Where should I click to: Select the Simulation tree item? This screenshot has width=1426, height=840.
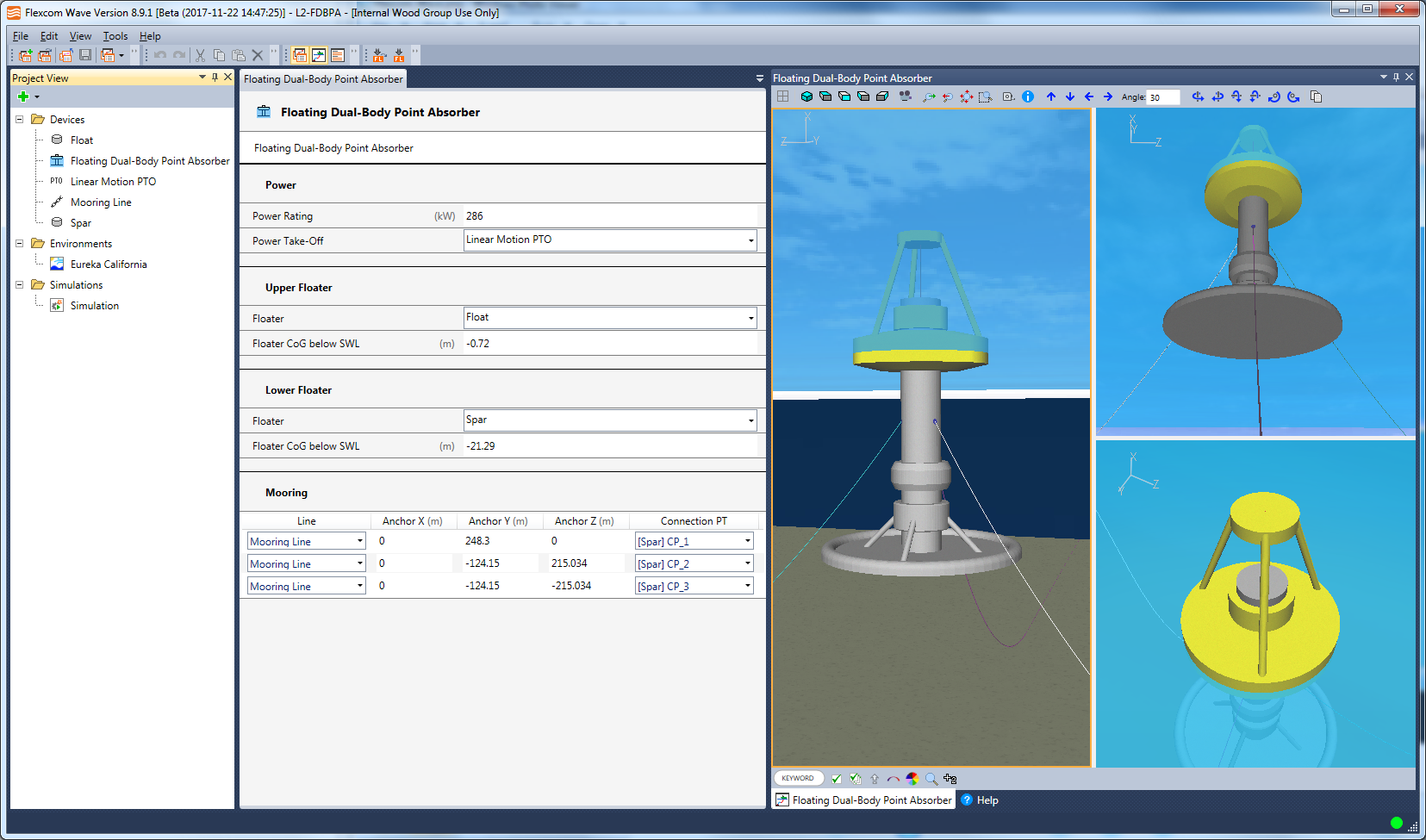95,306
